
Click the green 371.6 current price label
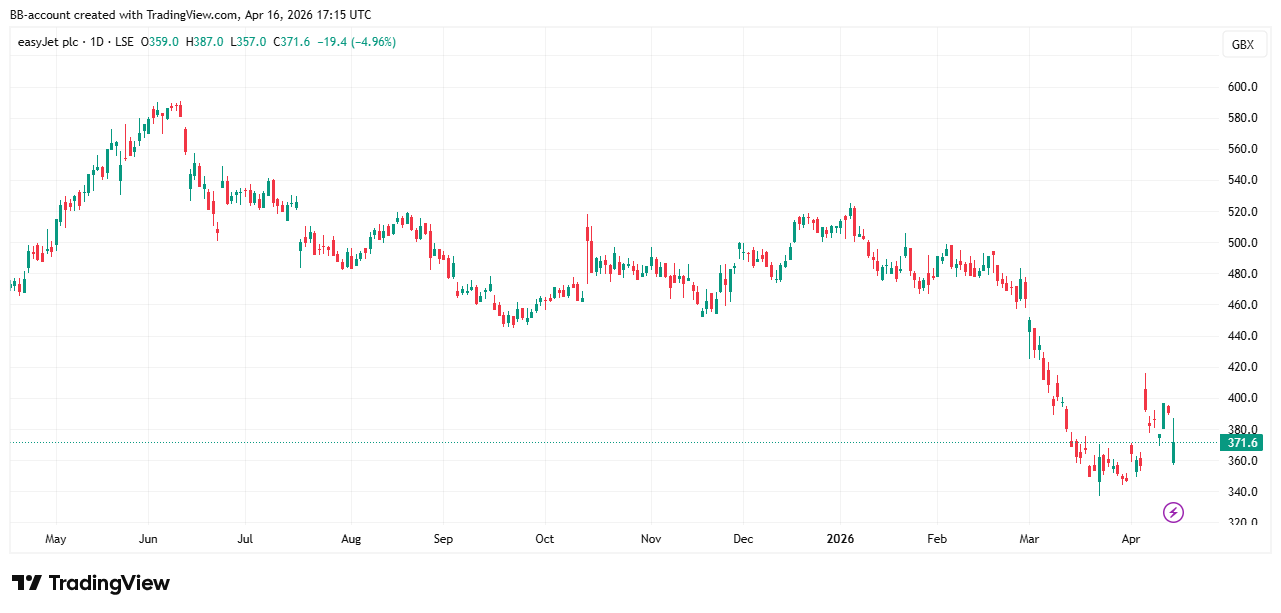click(x=1242, y=443)
